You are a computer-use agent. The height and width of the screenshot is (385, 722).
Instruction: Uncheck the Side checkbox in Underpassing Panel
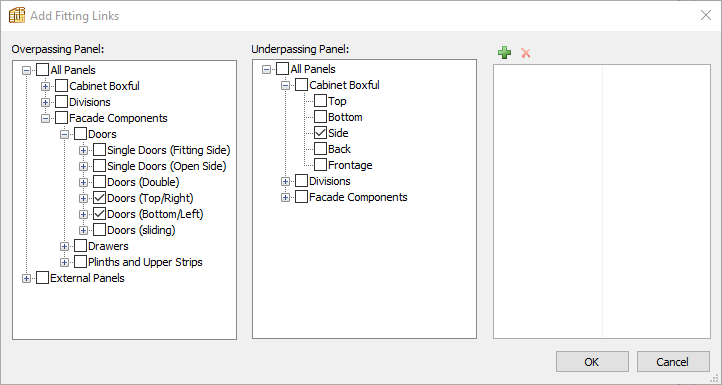320,133
